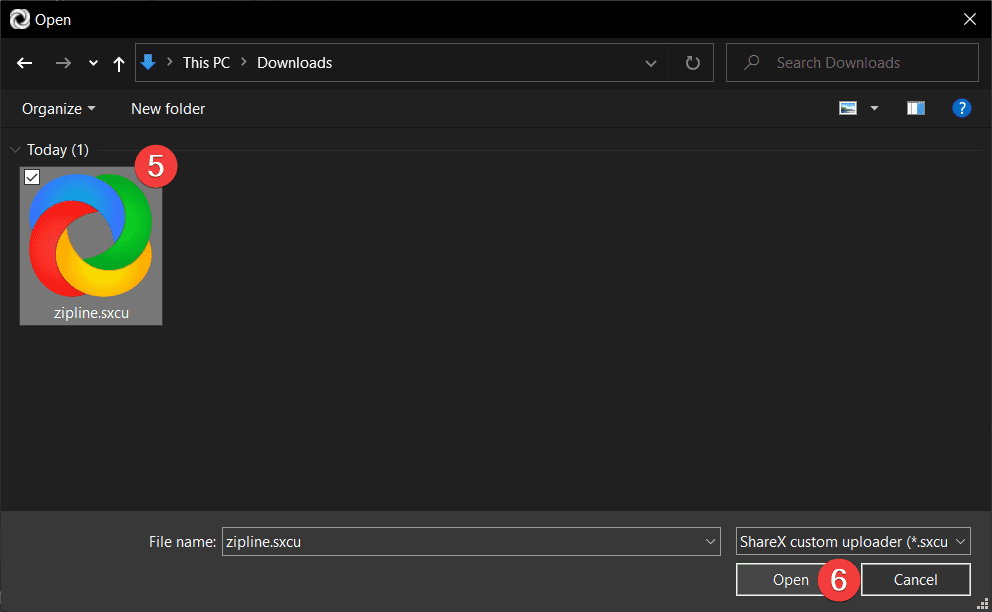Open the Organize menu

[x=58, y=108]
